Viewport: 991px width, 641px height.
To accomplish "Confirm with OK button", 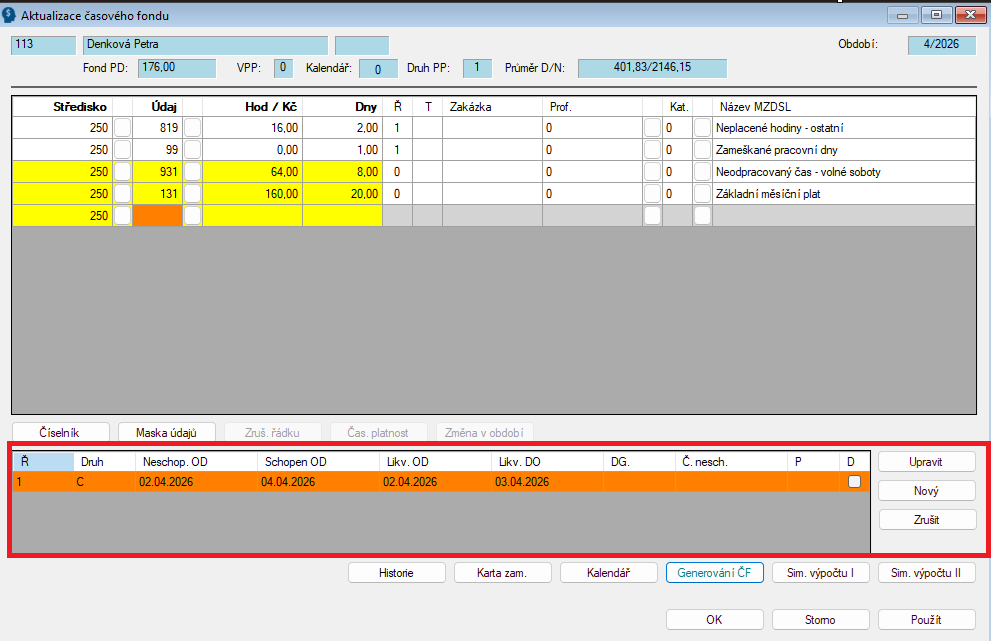I will click(x=715, y=620).
